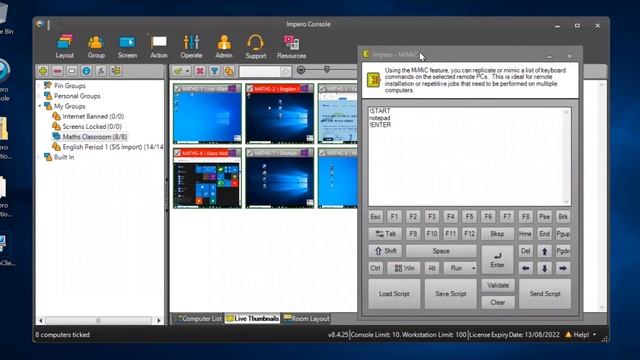Click the Validate button

click(x=498, y=285)
